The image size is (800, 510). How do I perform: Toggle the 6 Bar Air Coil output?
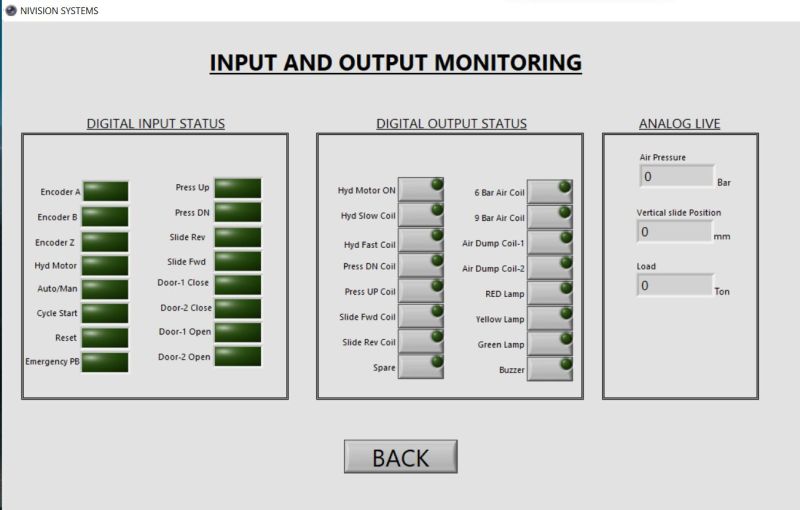[x=550, y=192]
